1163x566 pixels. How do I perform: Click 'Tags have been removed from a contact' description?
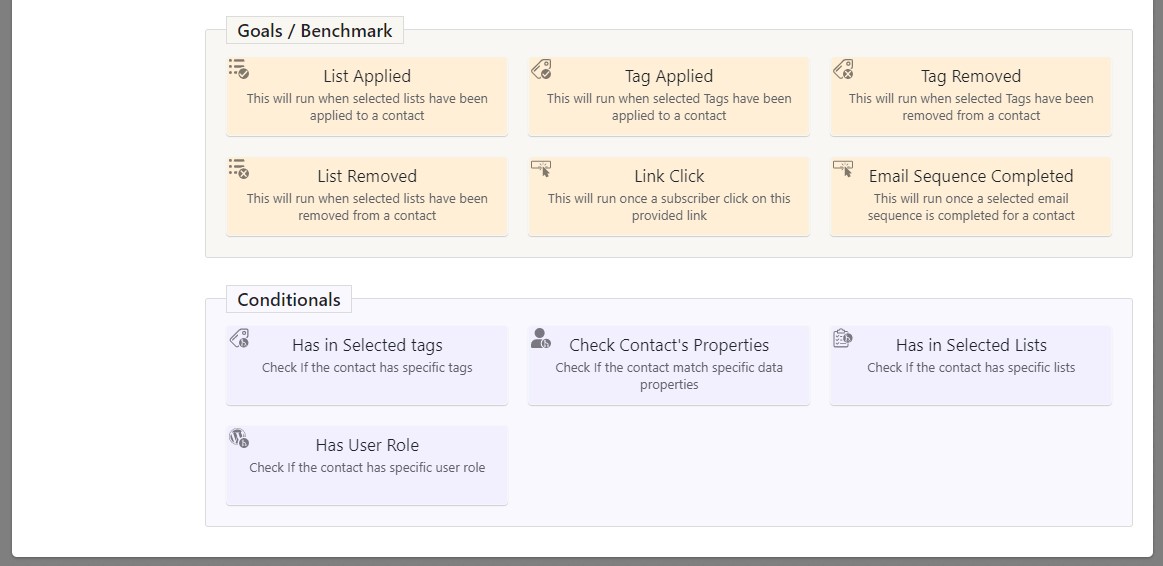(x=971, y=107)
